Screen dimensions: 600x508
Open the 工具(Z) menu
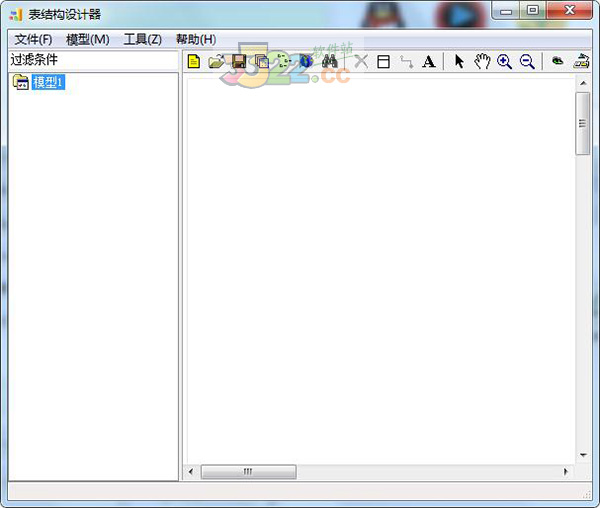142,39
